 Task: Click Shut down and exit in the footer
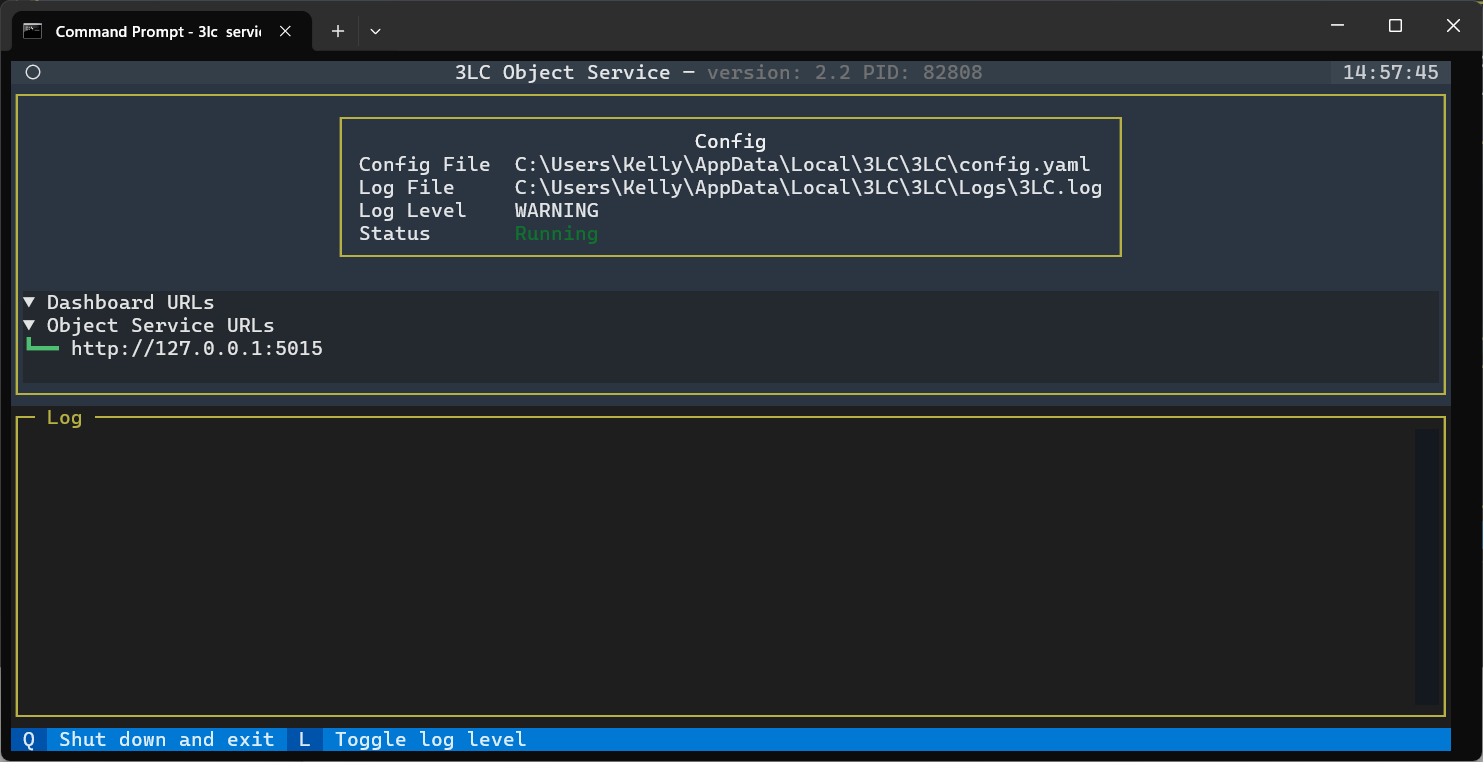click(167, 739)
